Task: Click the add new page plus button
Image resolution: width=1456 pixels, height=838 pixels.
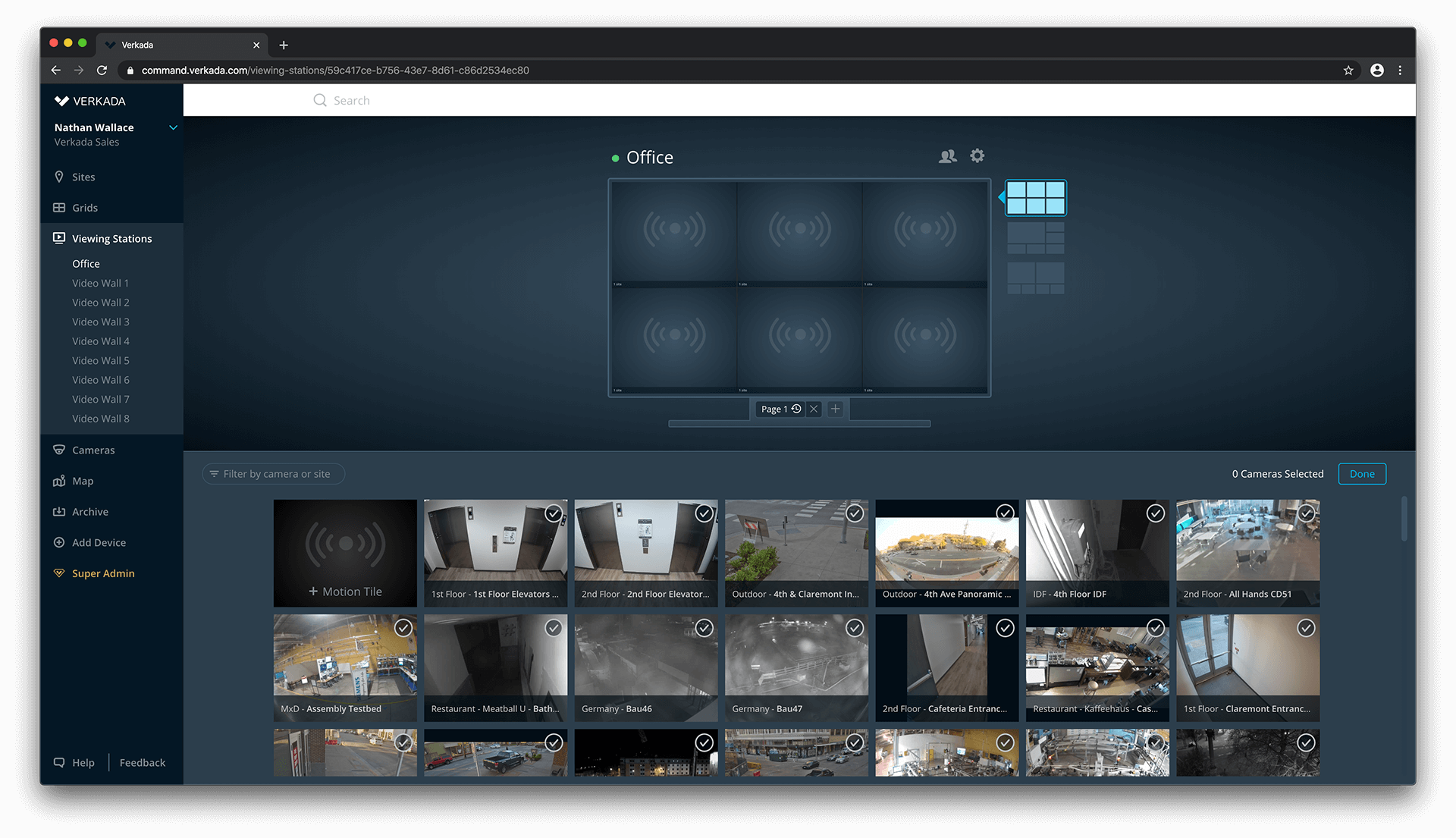Action: coord(835,408)
